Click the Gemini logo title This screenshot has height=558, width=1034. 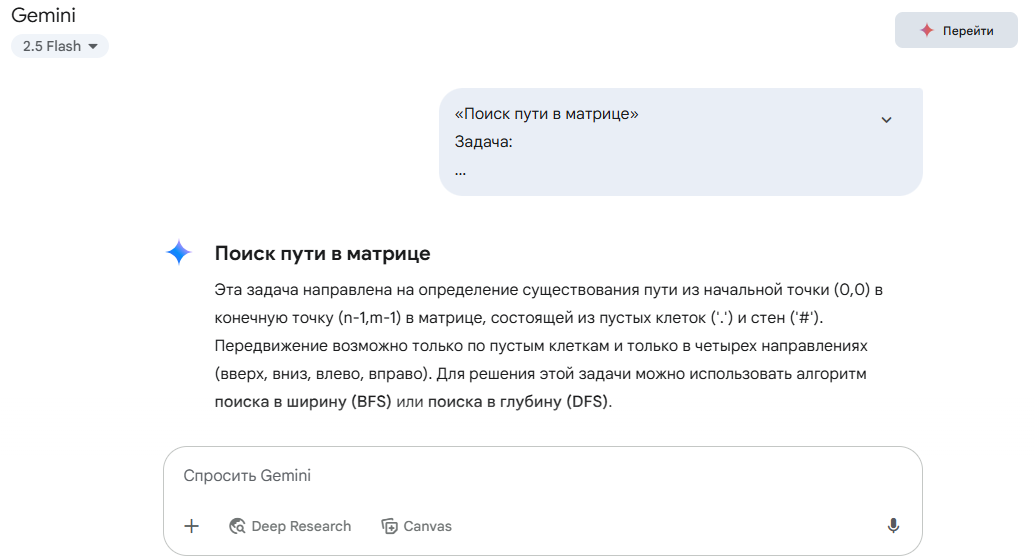click(44, 15)
